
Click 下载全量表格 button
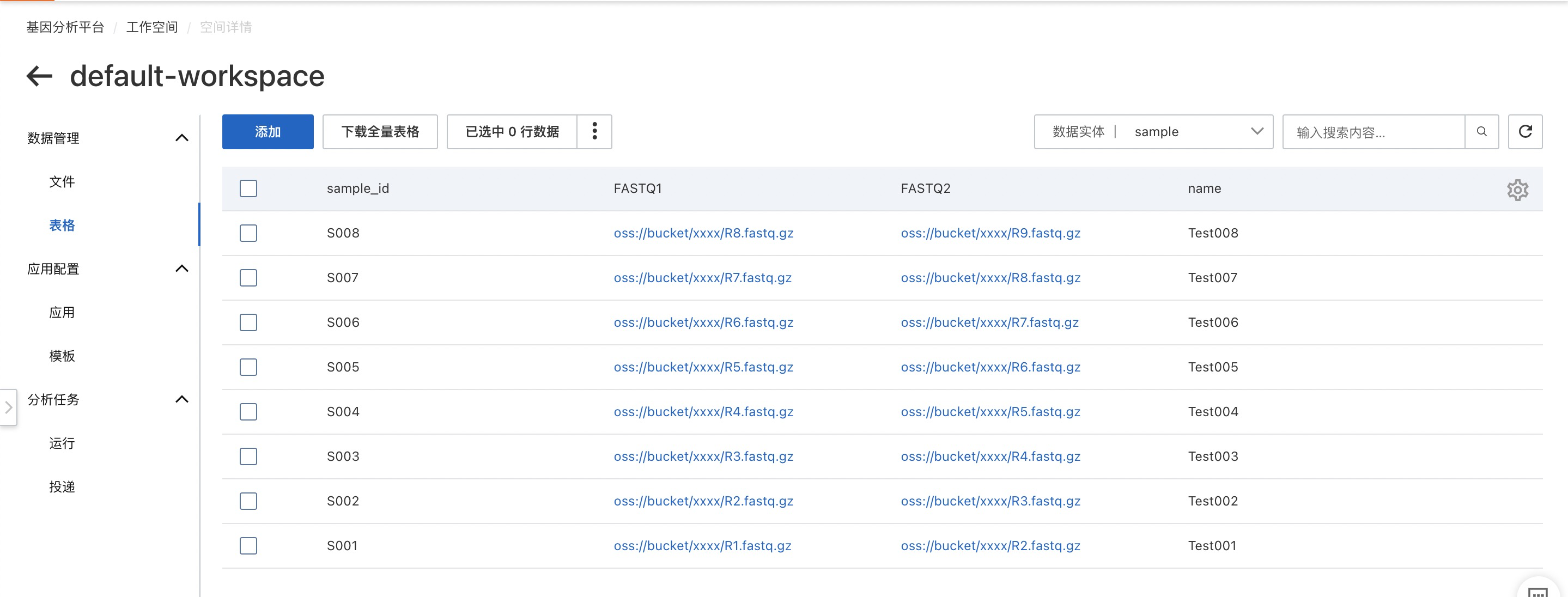tap(380, 131)
